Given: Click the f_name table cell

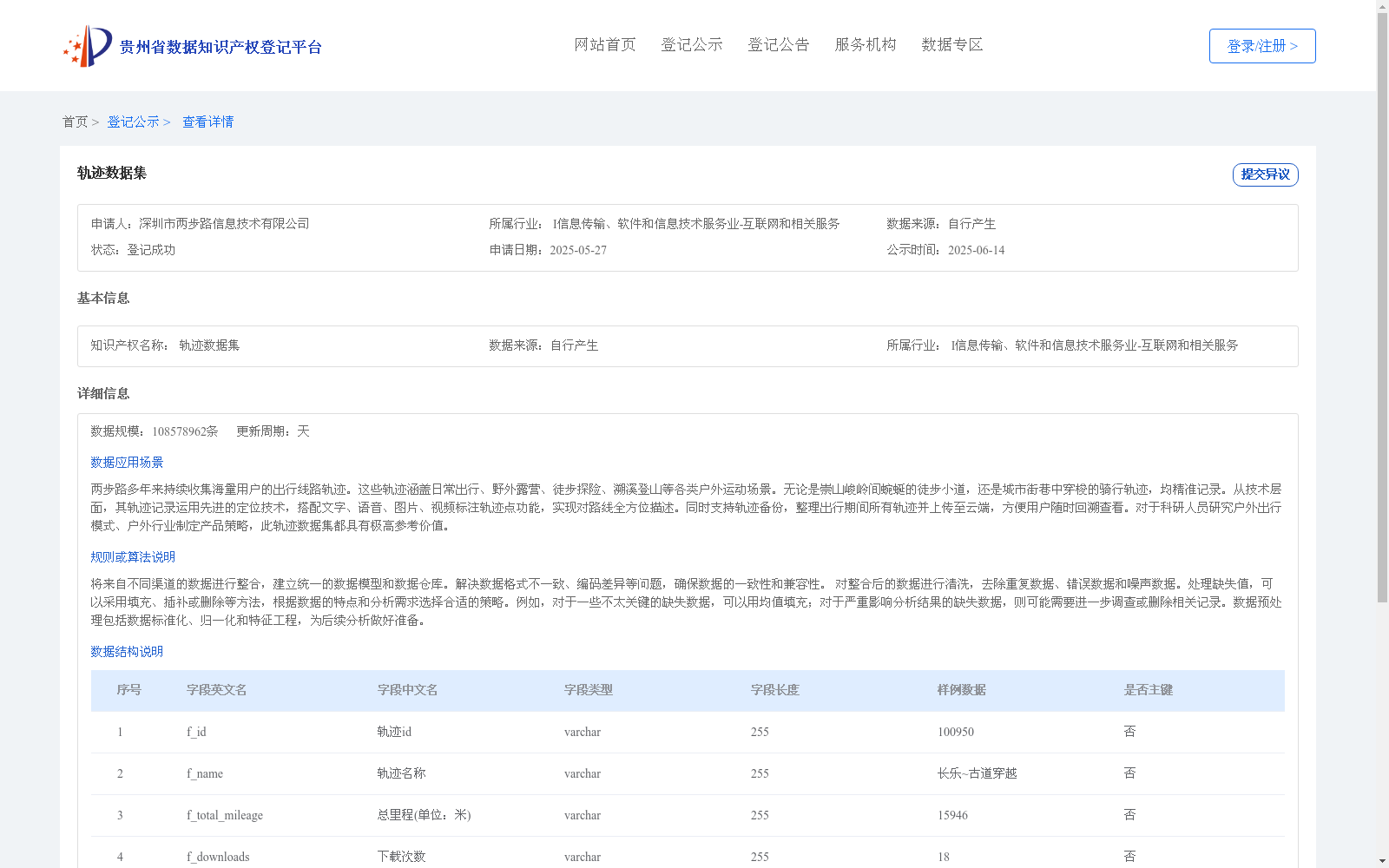Looking at the screenshot, I should (x=205, y=773).
